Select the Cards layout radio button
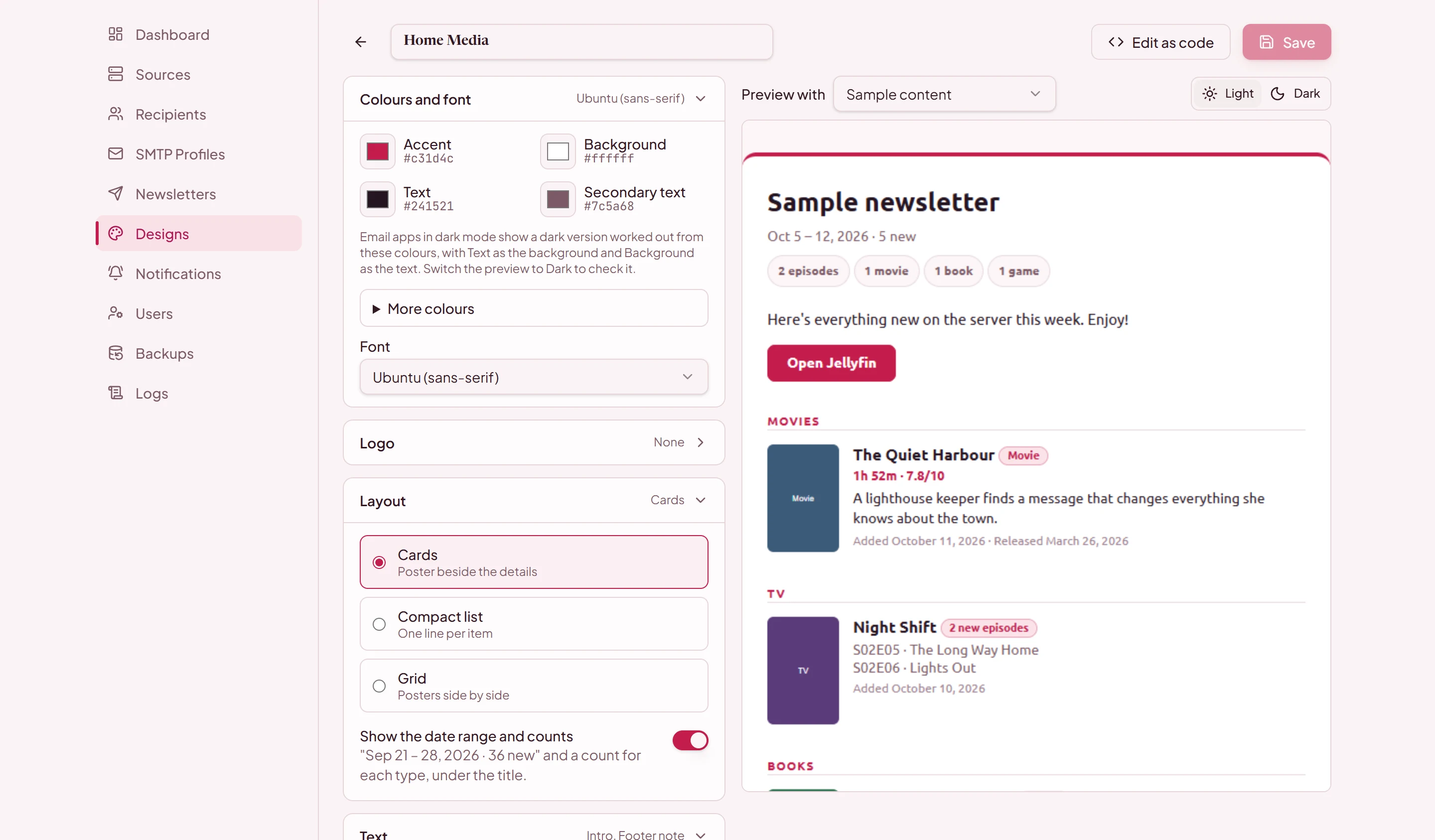Screen dimensions: 1435x840 click(x=379, y=562)
